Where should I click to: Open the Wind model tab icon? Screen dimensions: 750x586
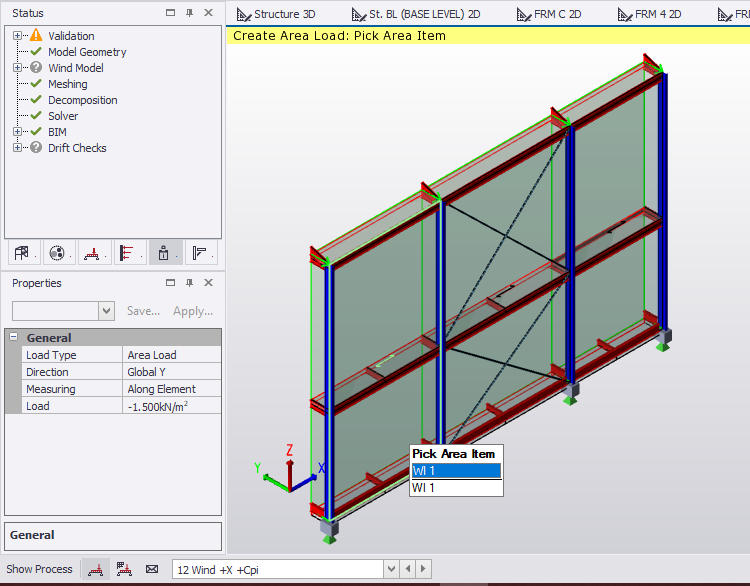tap(127, 253)
